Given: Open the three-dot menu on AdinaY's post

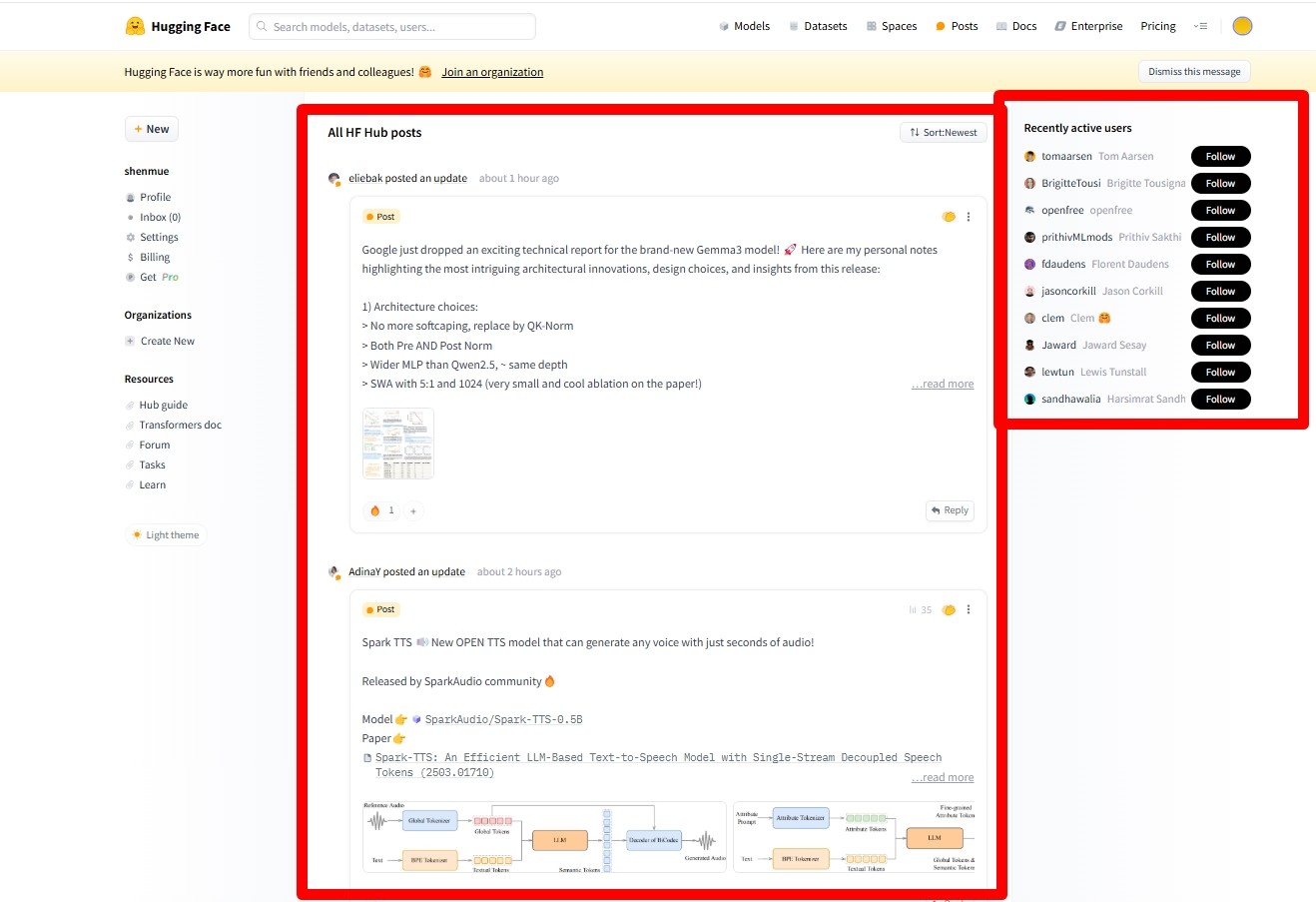Looking at the screenshot, I should [968, 609].
